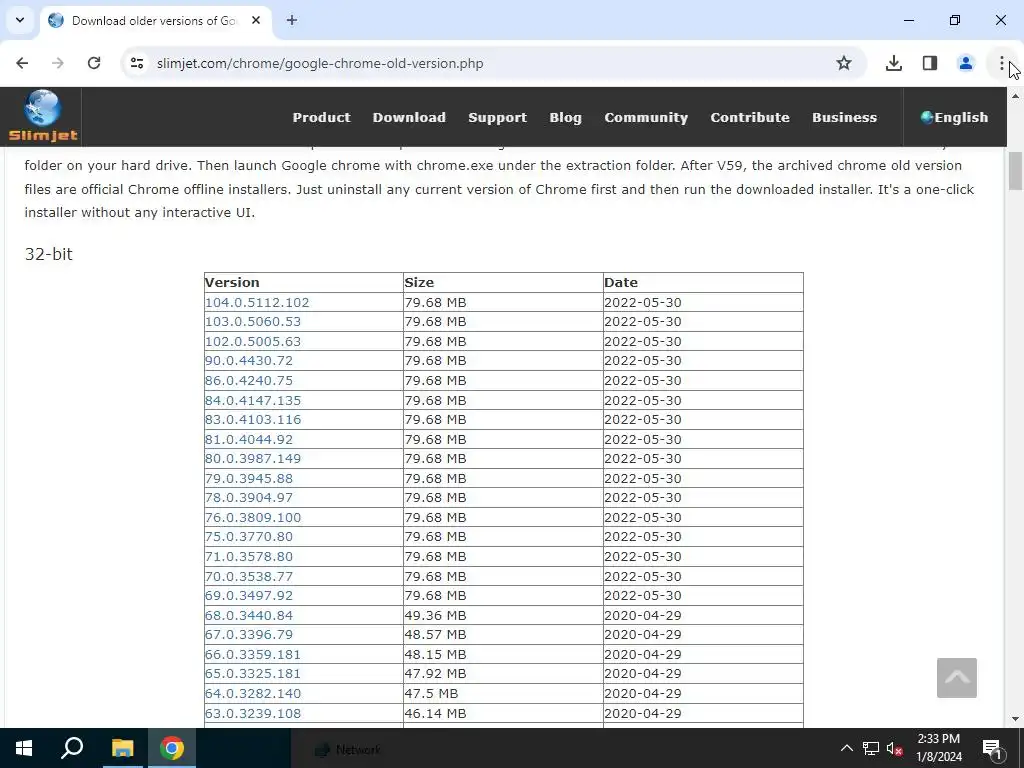Image resolution: width=1024 pixels, height=768 pixels.
Task: Click the scroll-to-top arrow button
Action: [x=957, y=678]
